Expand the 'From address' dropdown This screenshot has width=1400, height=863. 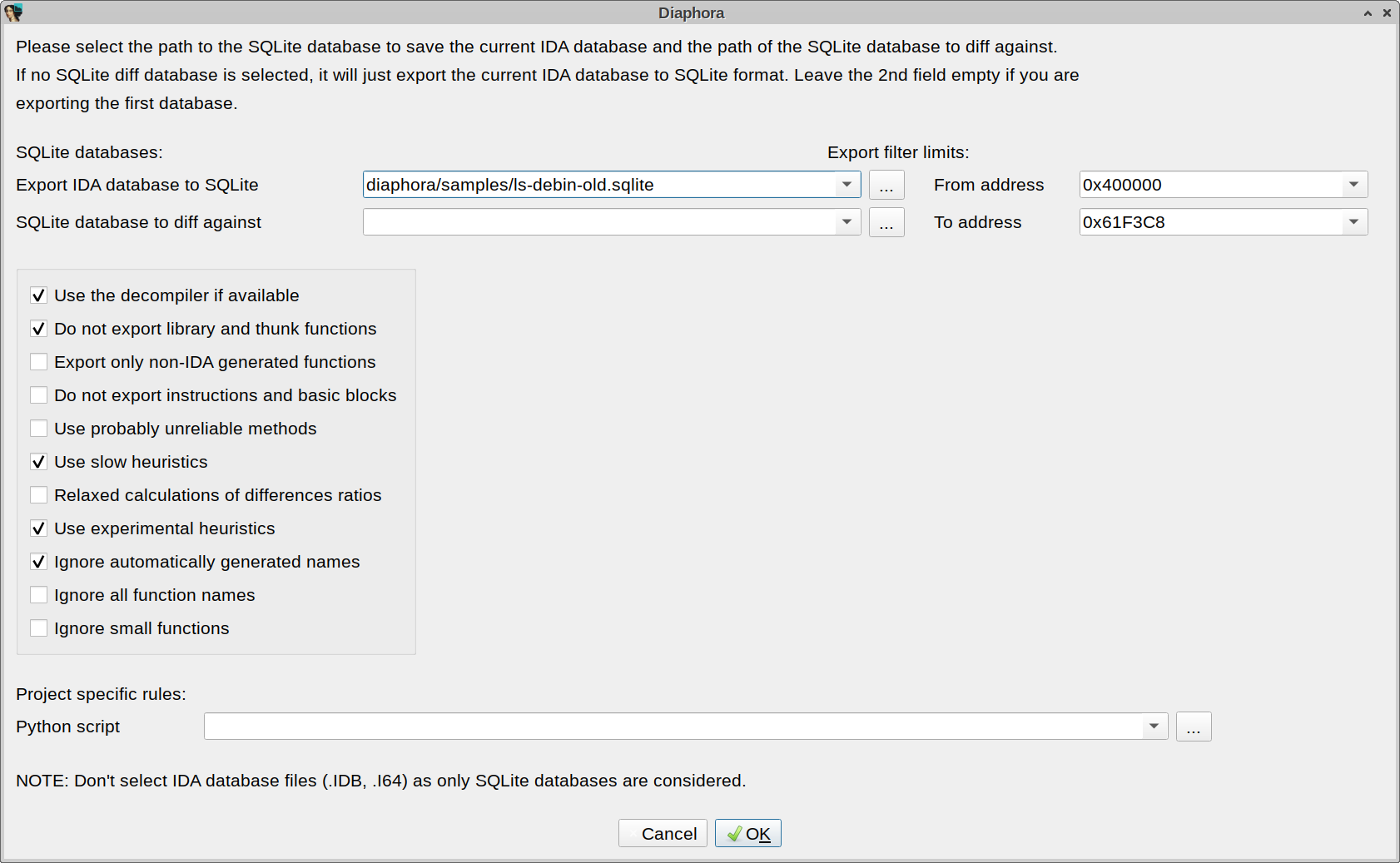point(1353,184)
